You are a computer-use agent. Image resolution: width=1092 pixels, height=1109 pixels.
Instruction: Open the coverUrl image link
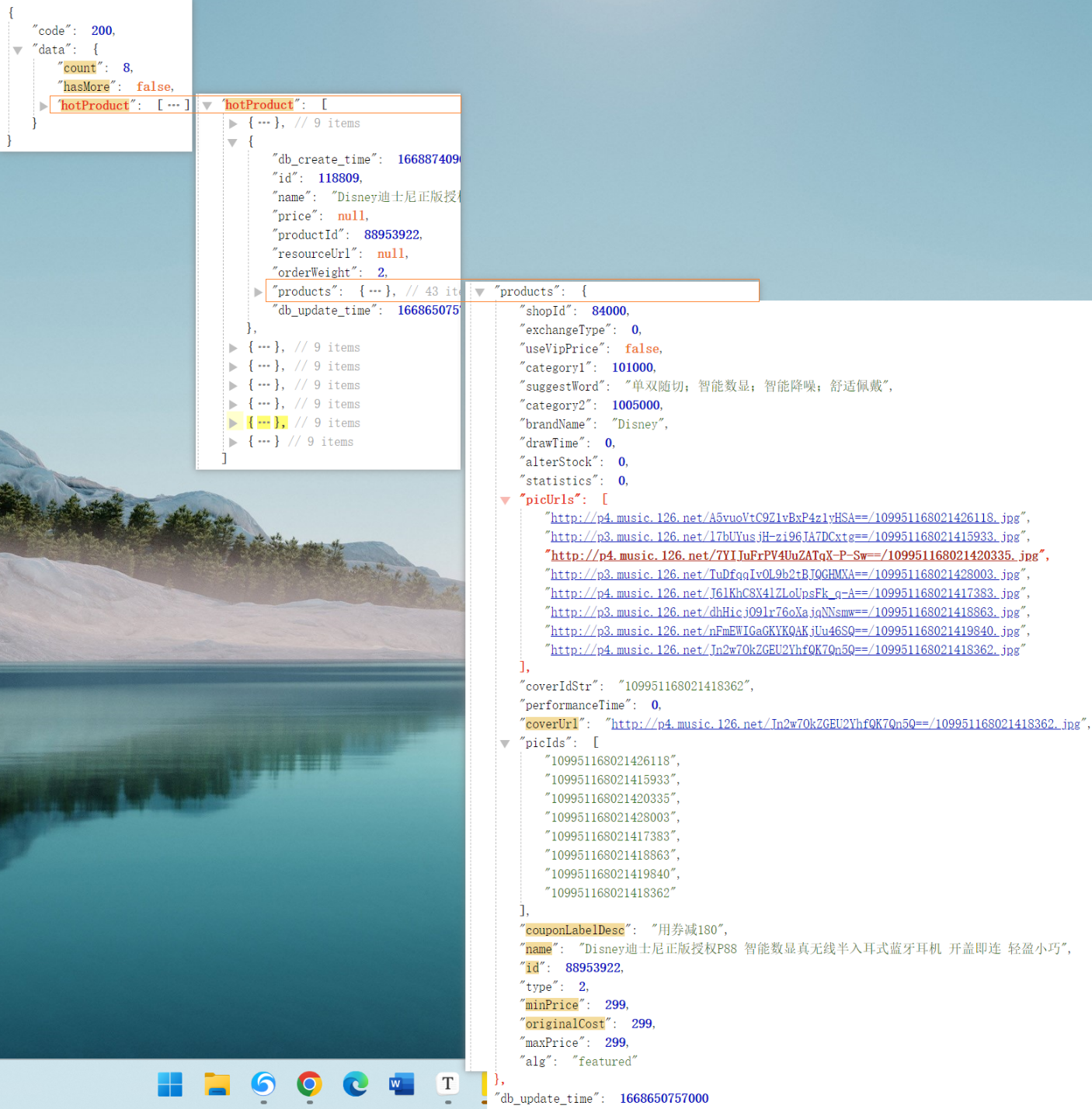point(846,724)
